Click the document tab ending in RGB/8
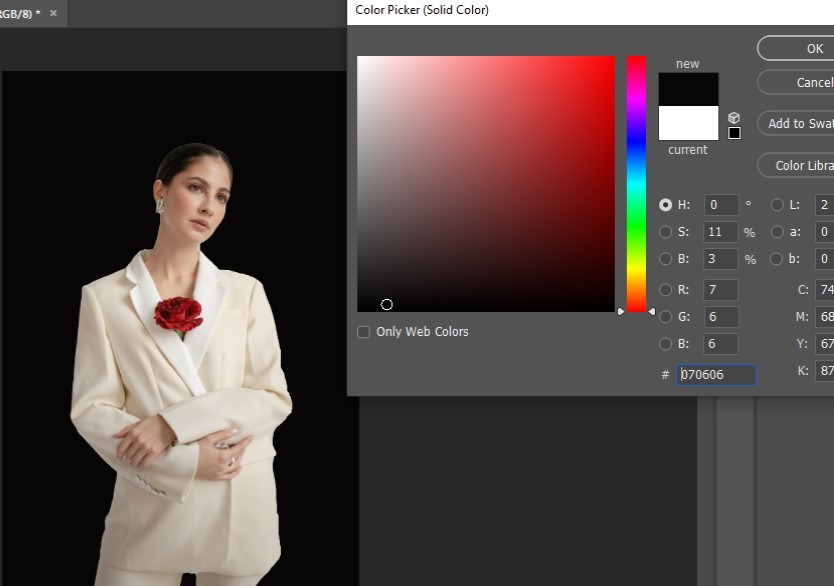This screenshot has width=834, height=586. pos(18,13)
